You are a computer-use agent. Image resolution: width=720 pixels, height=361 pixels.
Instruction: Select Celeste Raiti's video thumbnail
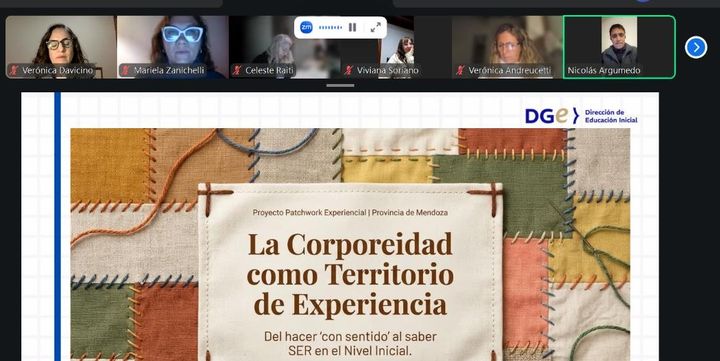(x=285, y=47)
